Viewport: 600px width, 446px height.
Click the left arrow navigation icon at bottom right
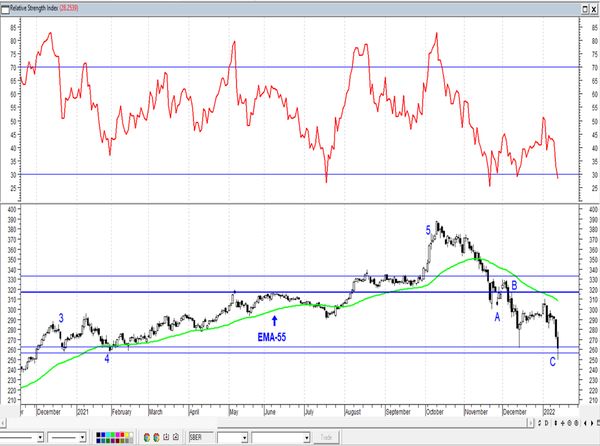pos(586,423)
